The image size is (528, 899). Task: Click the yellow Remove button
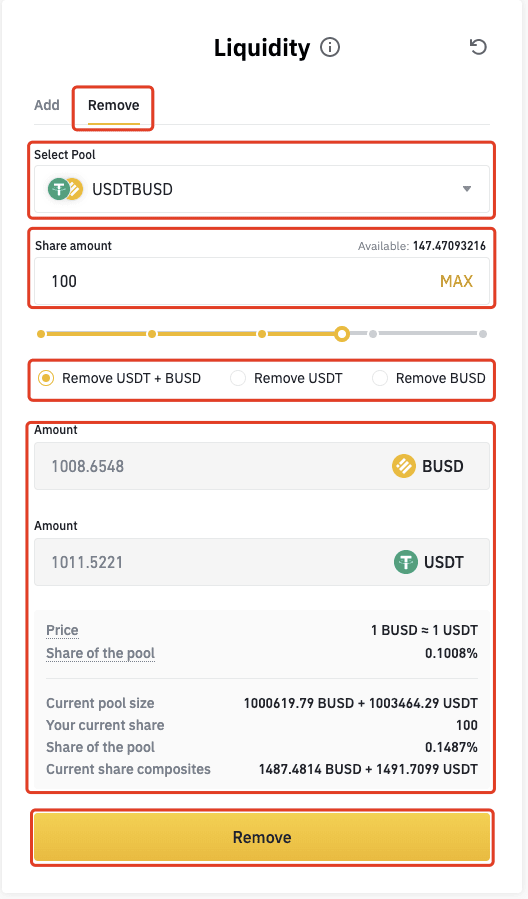262,837
